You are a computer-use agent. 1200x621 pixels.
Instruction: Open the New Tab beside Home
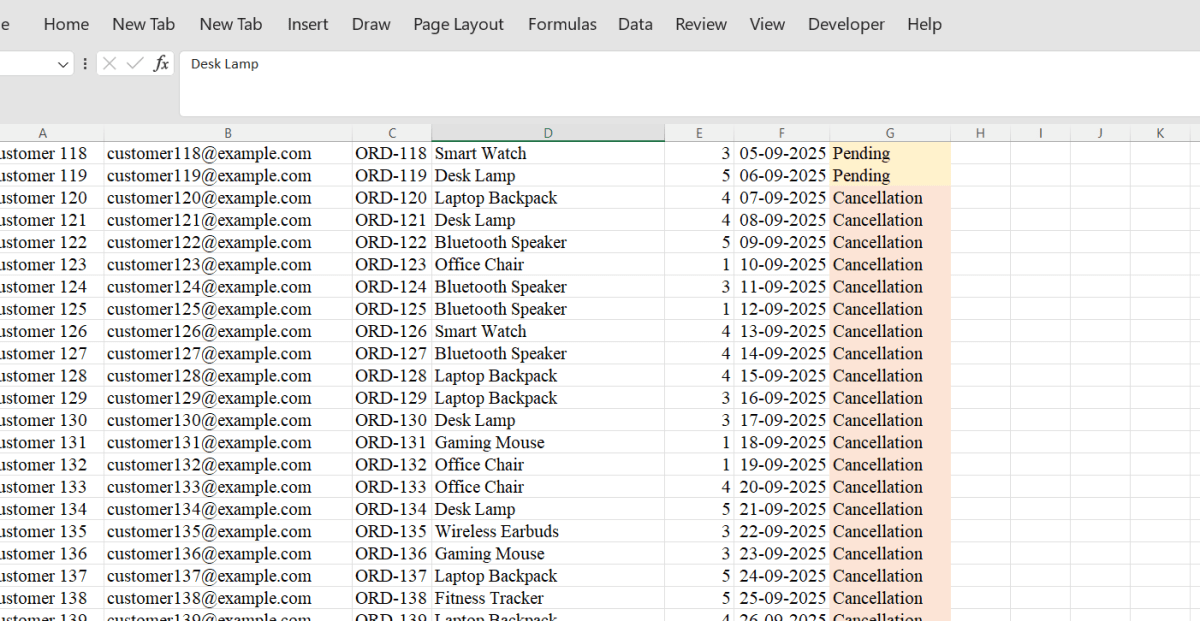tap(143, 24)
